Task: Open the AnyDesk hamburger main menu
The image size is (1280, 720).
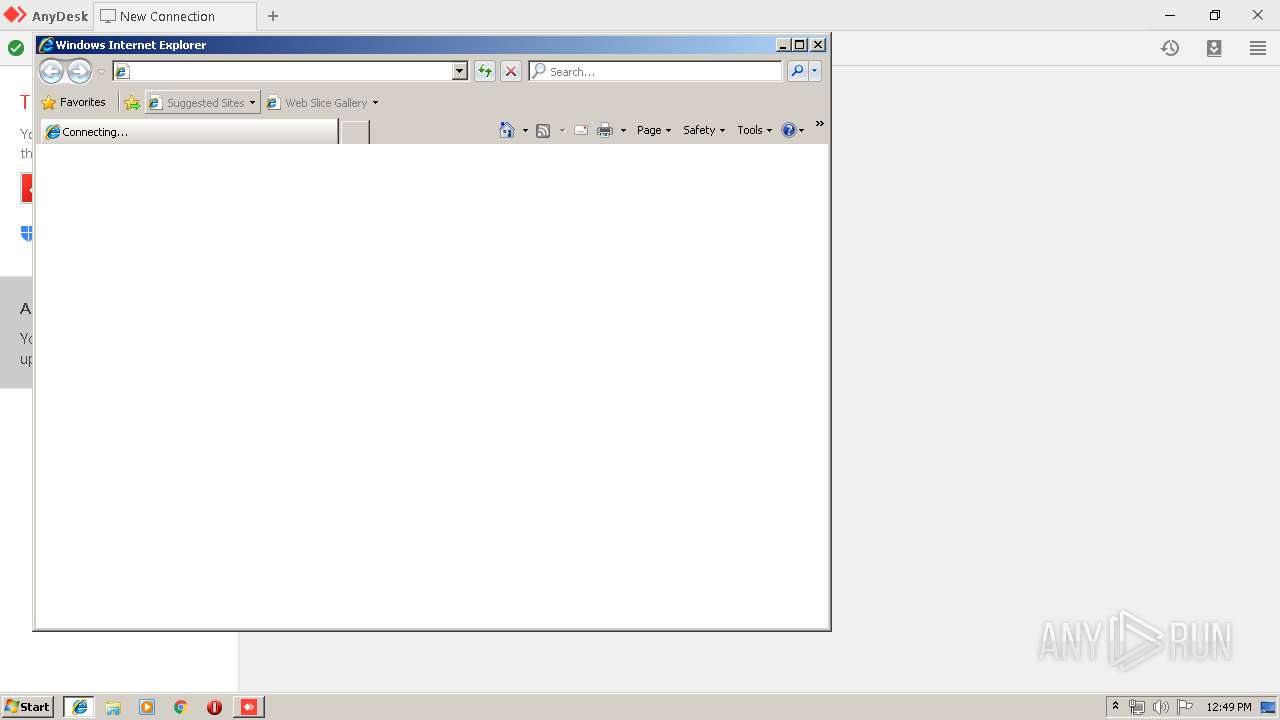Action: 1258,48
